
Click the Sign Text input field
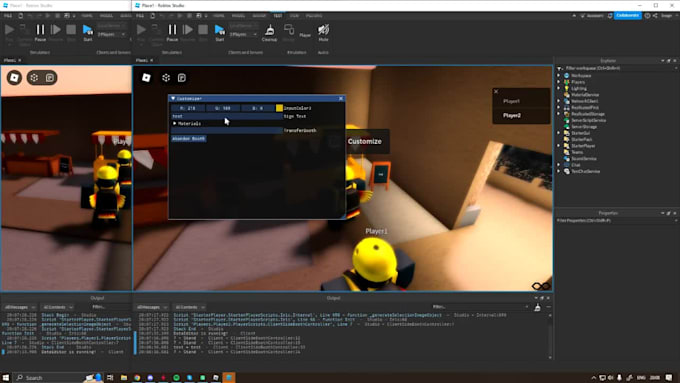pyautogui.click(x=226, y=116)
